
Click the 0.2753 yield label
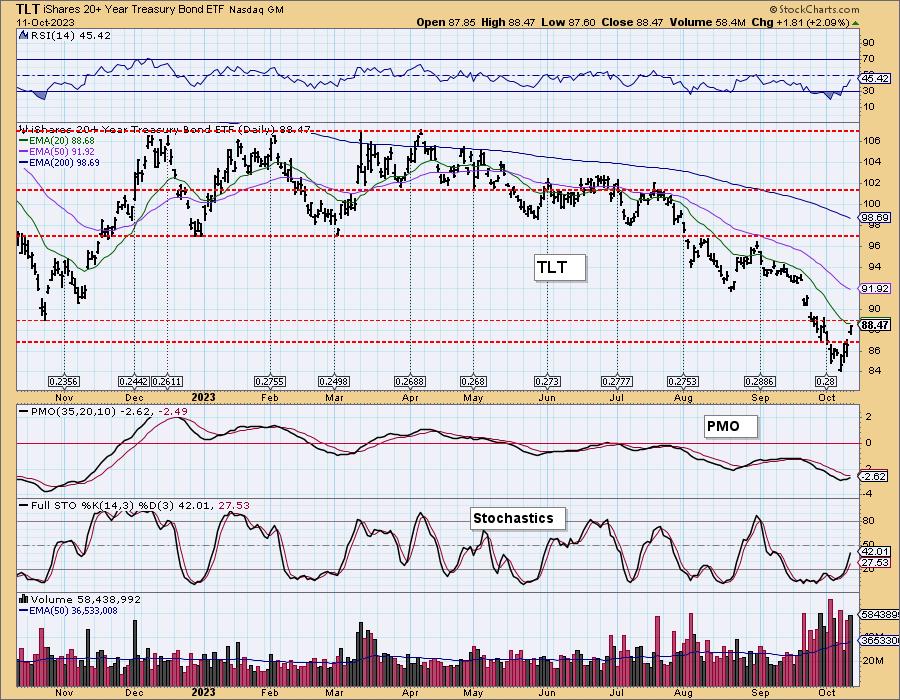[683, 382]
